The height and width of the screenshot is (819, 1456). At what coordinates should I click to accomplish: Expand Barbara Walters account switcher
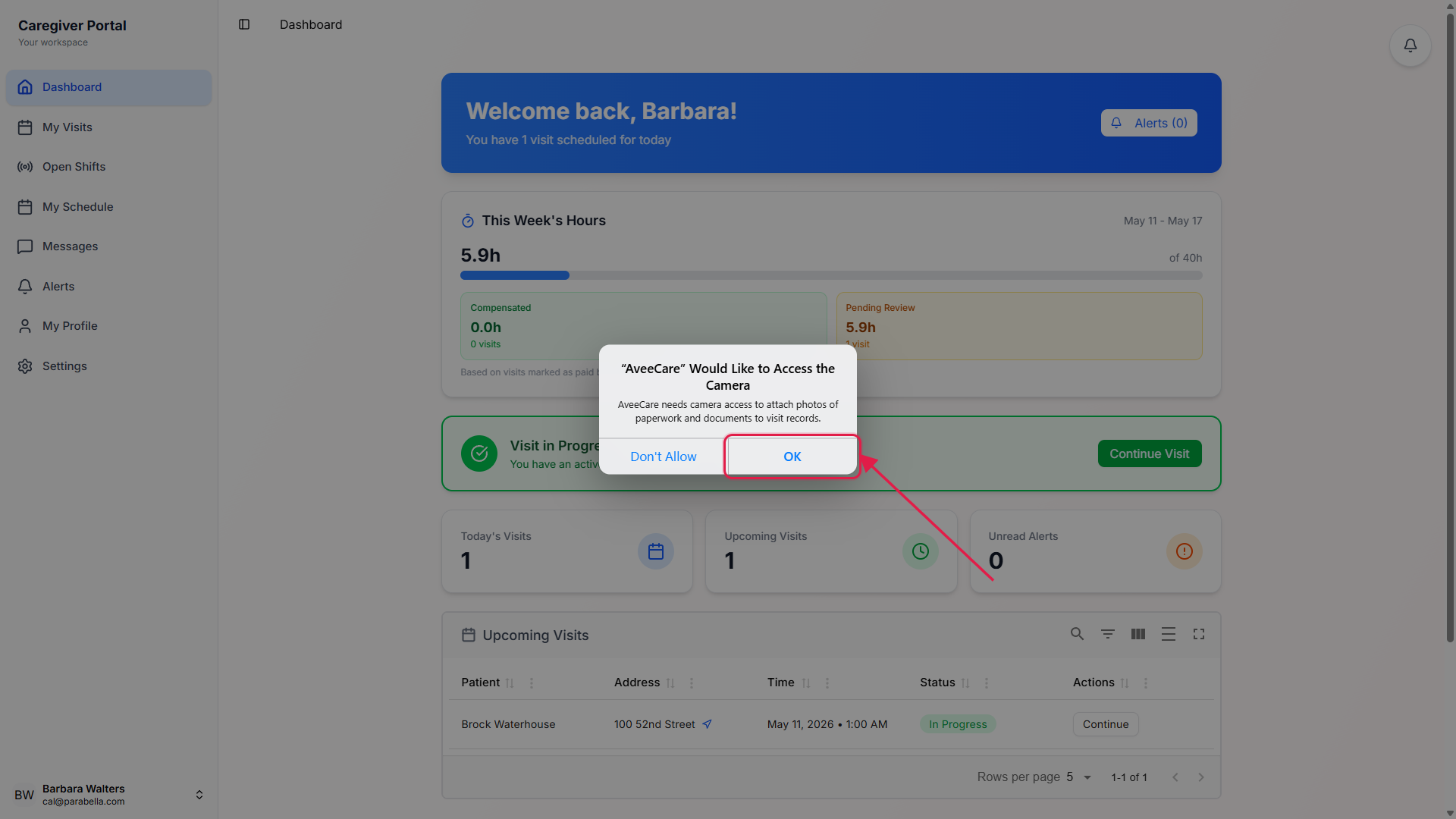pos(199,795)
